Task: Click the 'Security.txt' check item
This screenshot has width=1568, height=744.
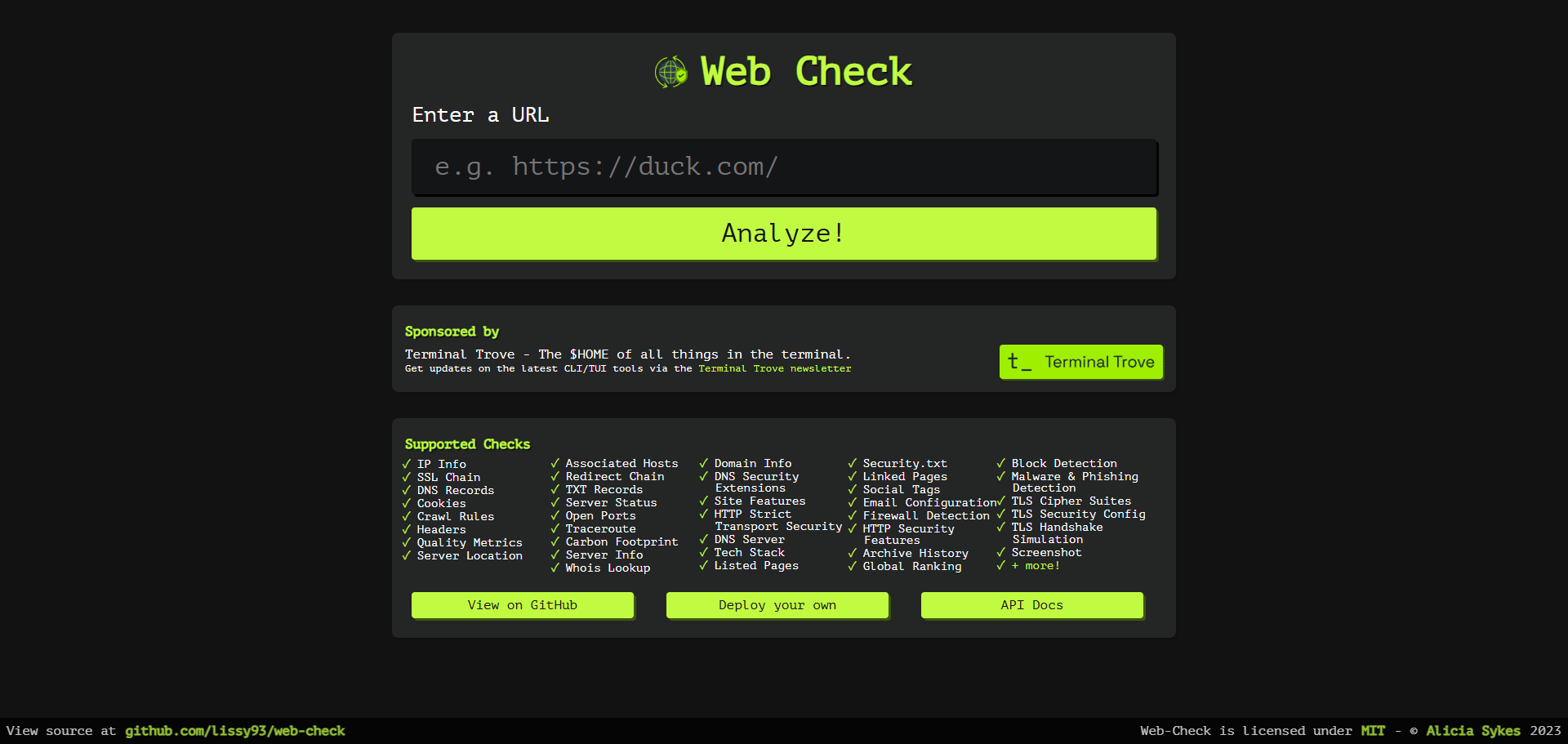Action: [905, 463]
